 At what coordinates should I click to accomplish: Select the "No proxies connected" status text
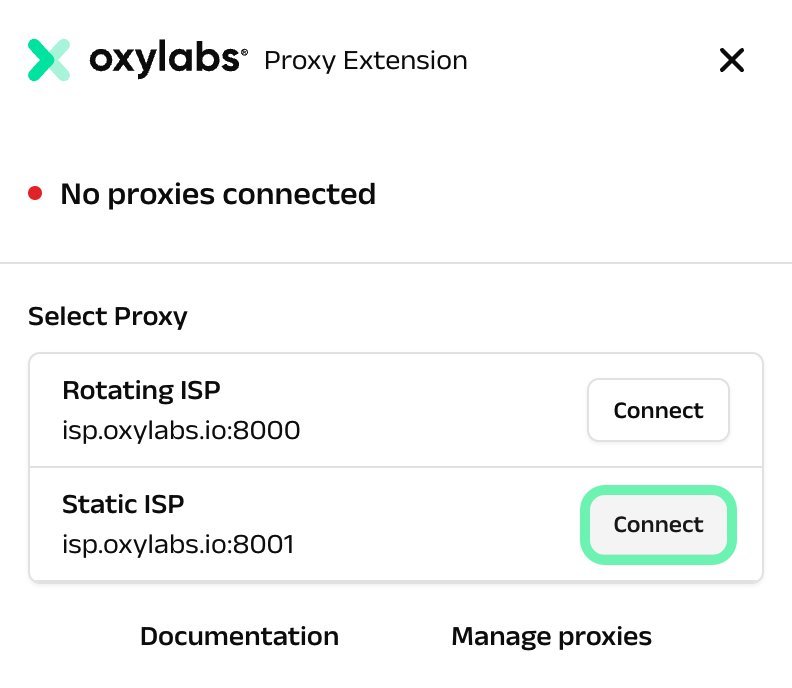(218, 194)
